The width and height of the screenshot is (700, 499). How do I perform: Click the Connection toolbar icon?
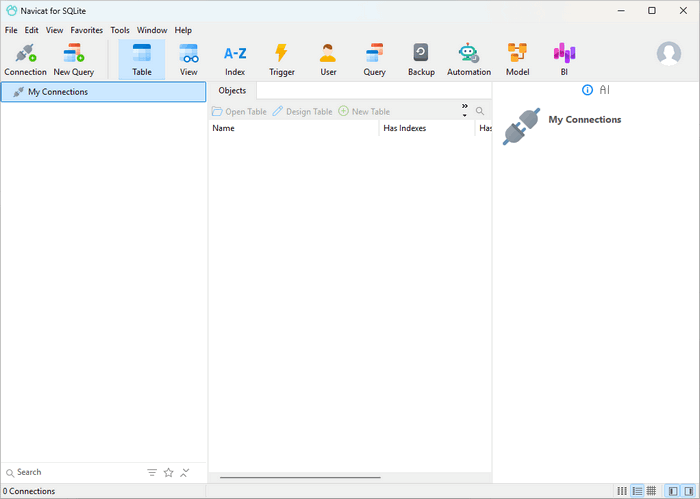pos(25,59)
